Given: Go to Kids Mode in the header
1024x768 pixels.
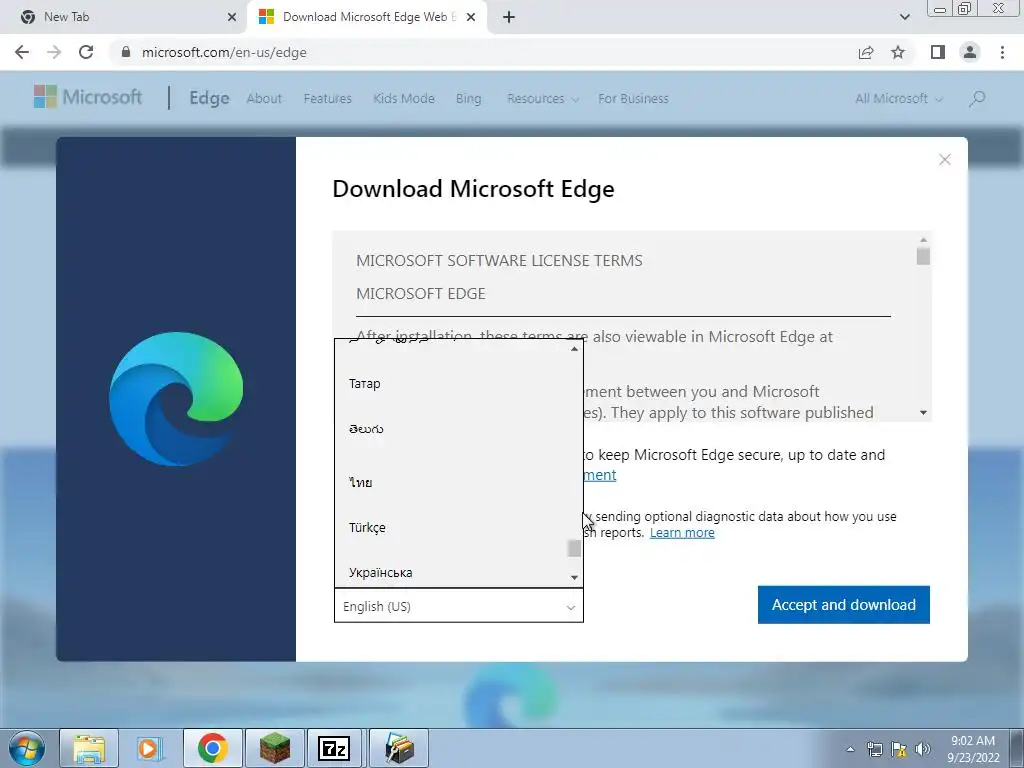Looking at the screenshot, I should tap(404, 99).
